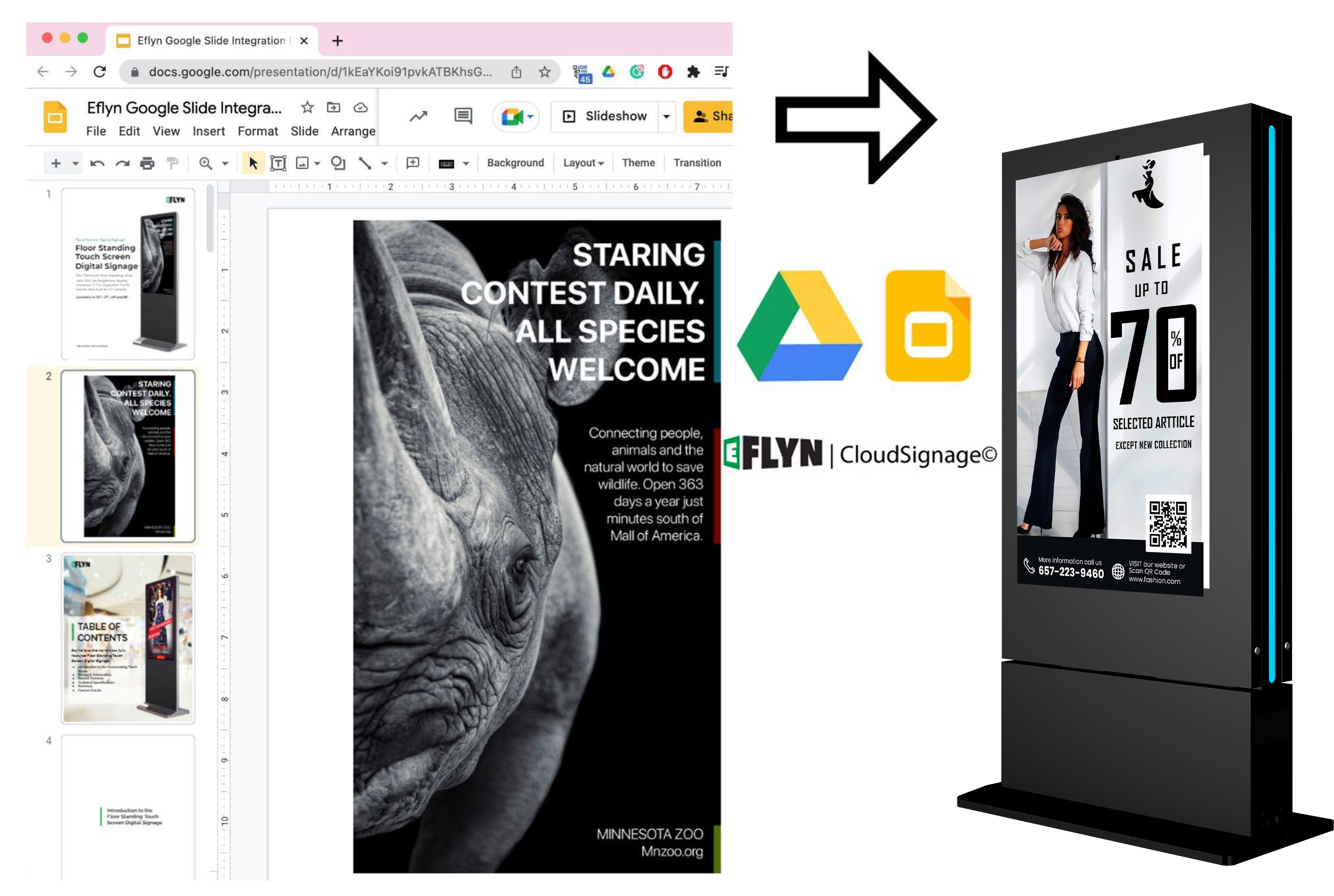Expand the zoom level dropdown arrow
The height and width of the screenshot is (896, 1334).
[225, 163]
